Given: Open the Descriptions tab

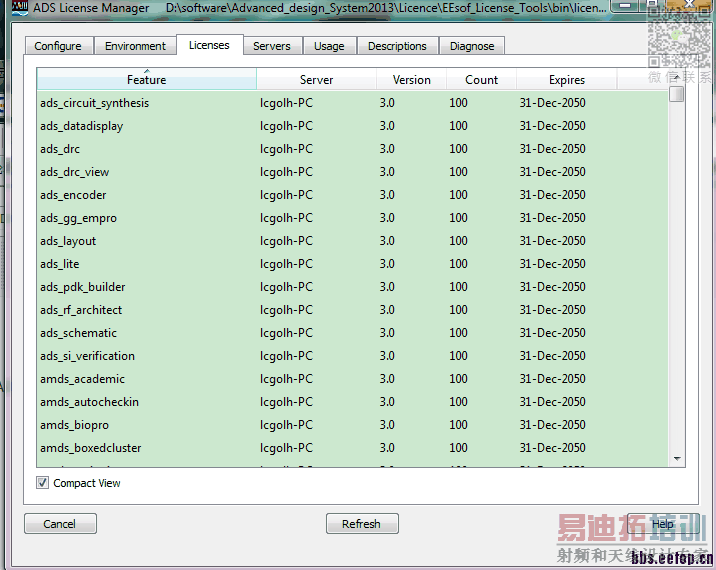Looking at the screenshot, I should click(397, 46).
